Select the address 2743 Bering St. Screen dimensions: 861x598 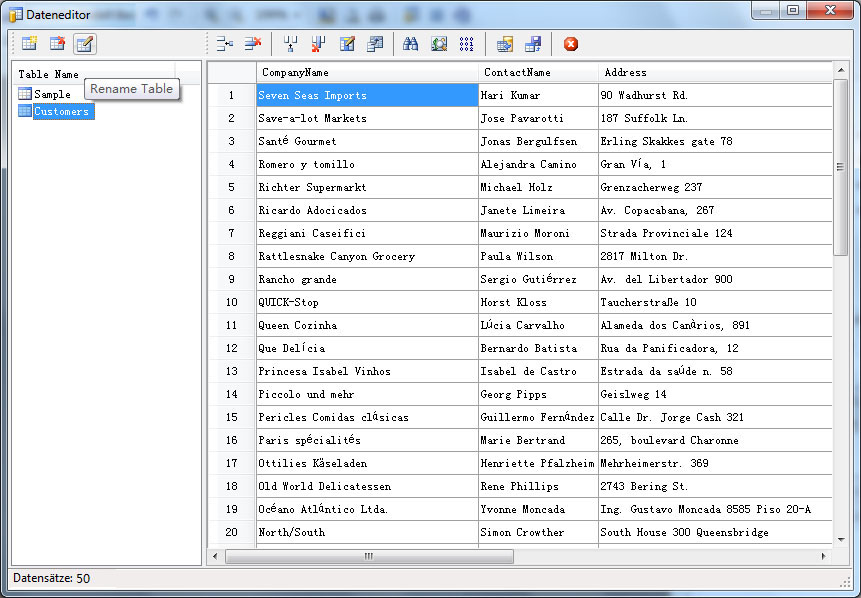715,487
